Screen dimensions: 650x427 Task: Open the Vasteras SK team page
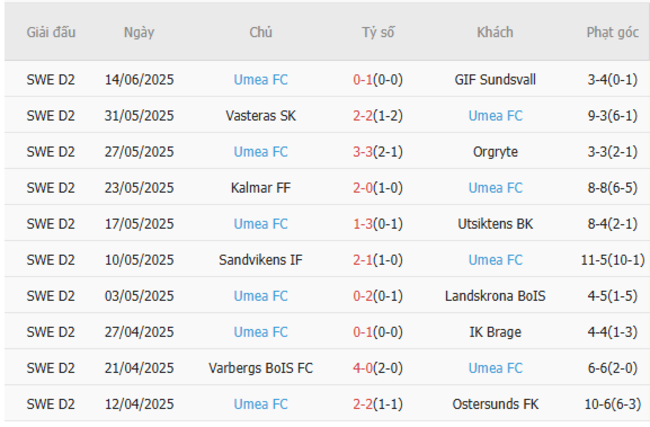click(261, 115)
